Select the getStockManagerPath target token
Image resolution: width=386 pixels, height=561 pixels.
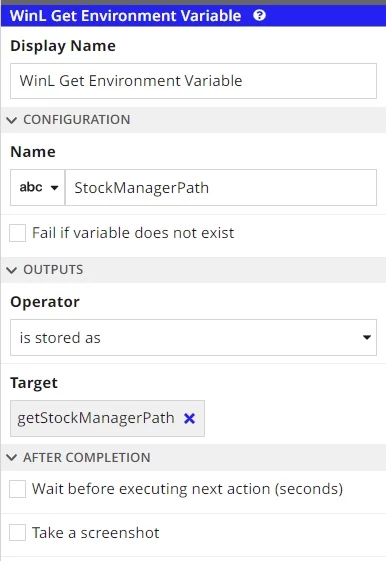click(96, 418)
